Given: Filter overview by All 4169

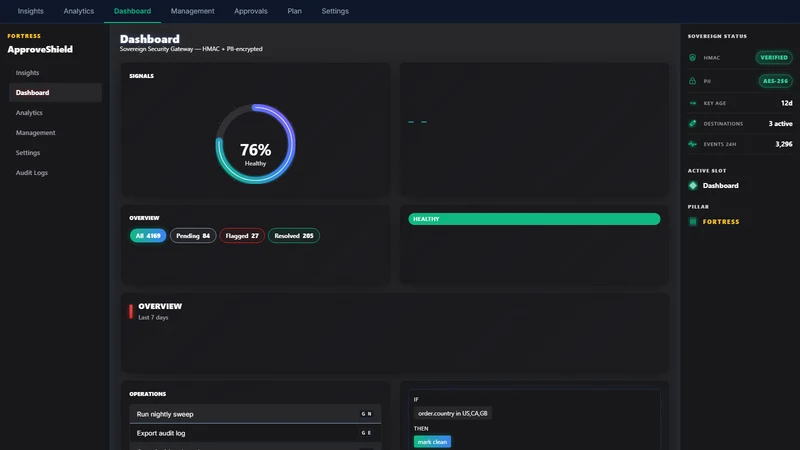Looking at the screenshot, I should pos(148,236).
